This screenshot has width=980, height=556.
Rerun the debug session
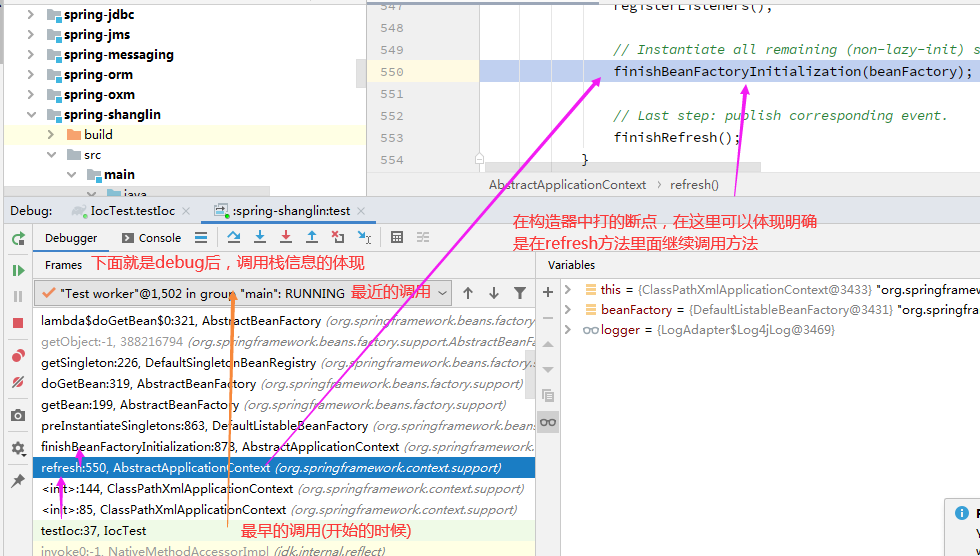coord(18,238)
